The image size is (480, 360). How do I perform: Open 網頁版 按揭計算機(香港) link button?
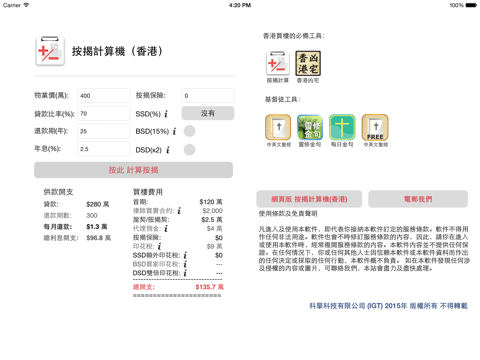click(x=309, y=199)
